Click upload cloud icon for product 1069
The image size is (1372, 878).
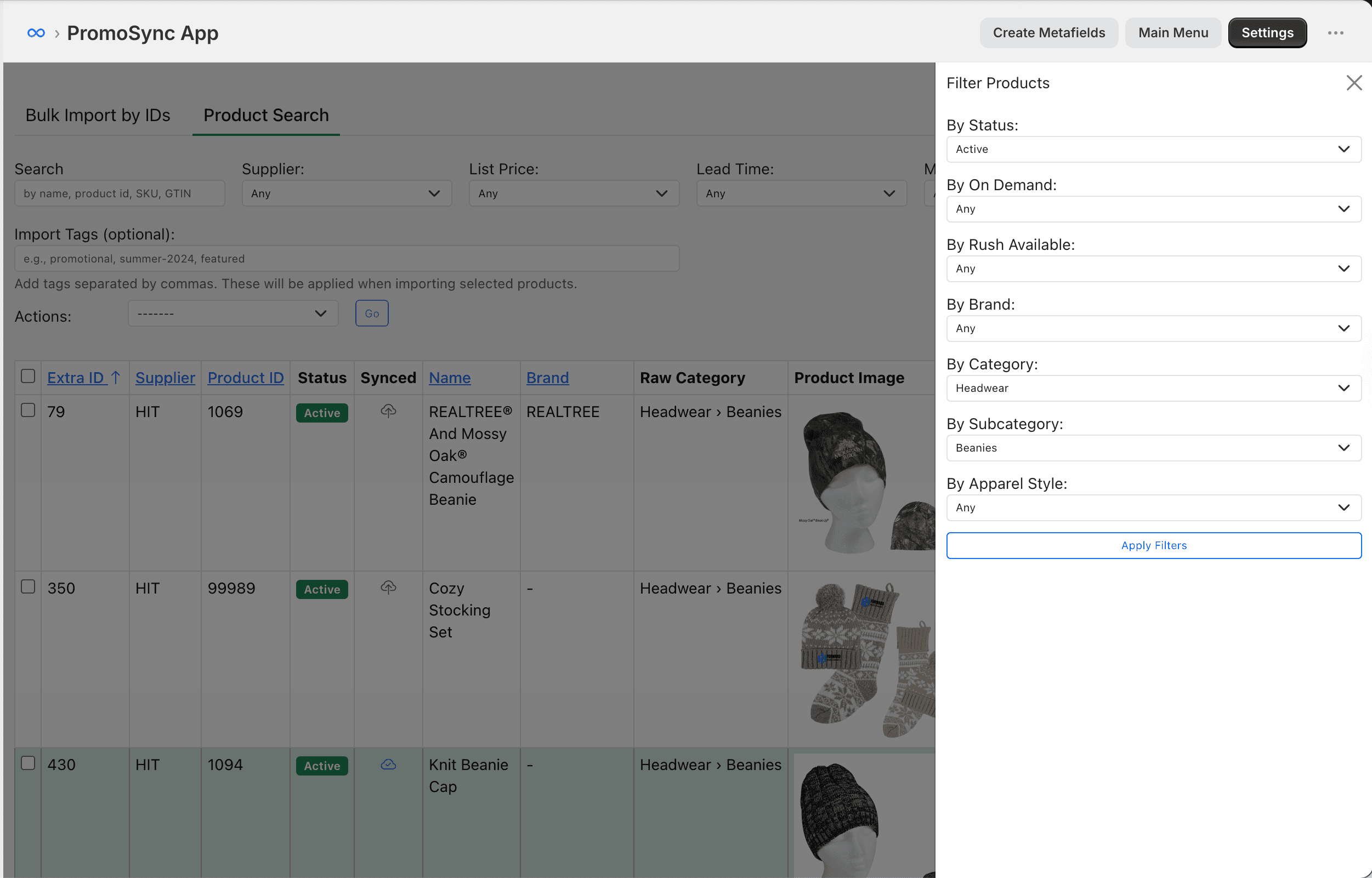(x=388, y=411)
